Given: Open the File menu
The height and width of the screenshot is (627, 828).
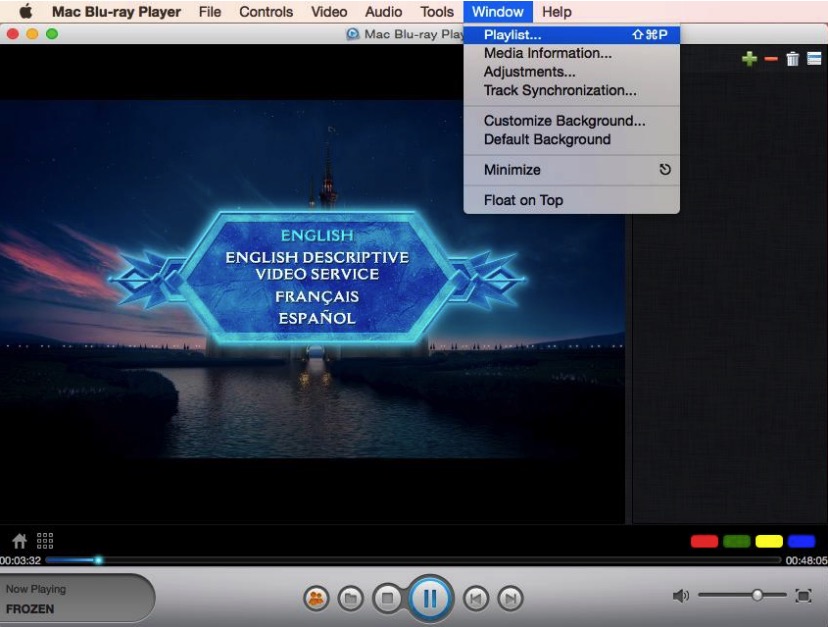Looking at the screenshot, I should click(x=210, y=12).
